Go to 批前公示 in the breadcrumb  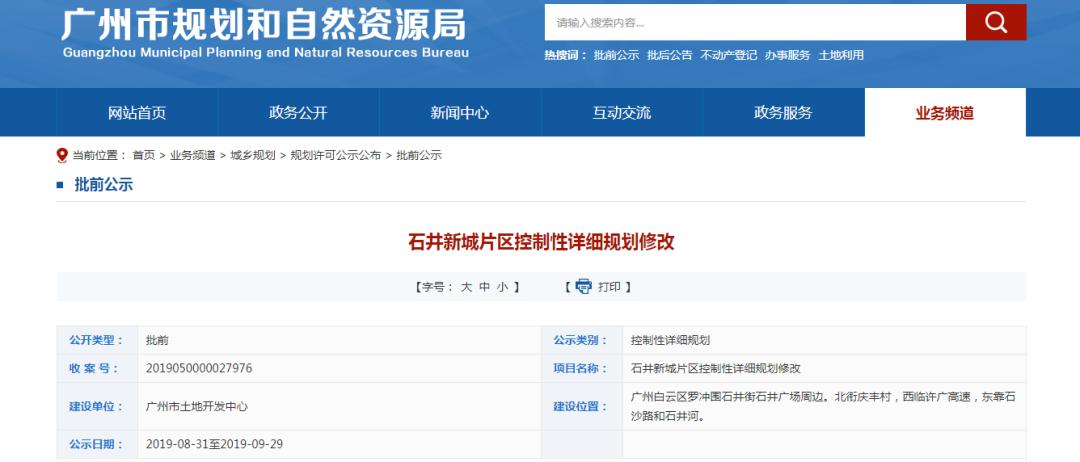[419, 156]
